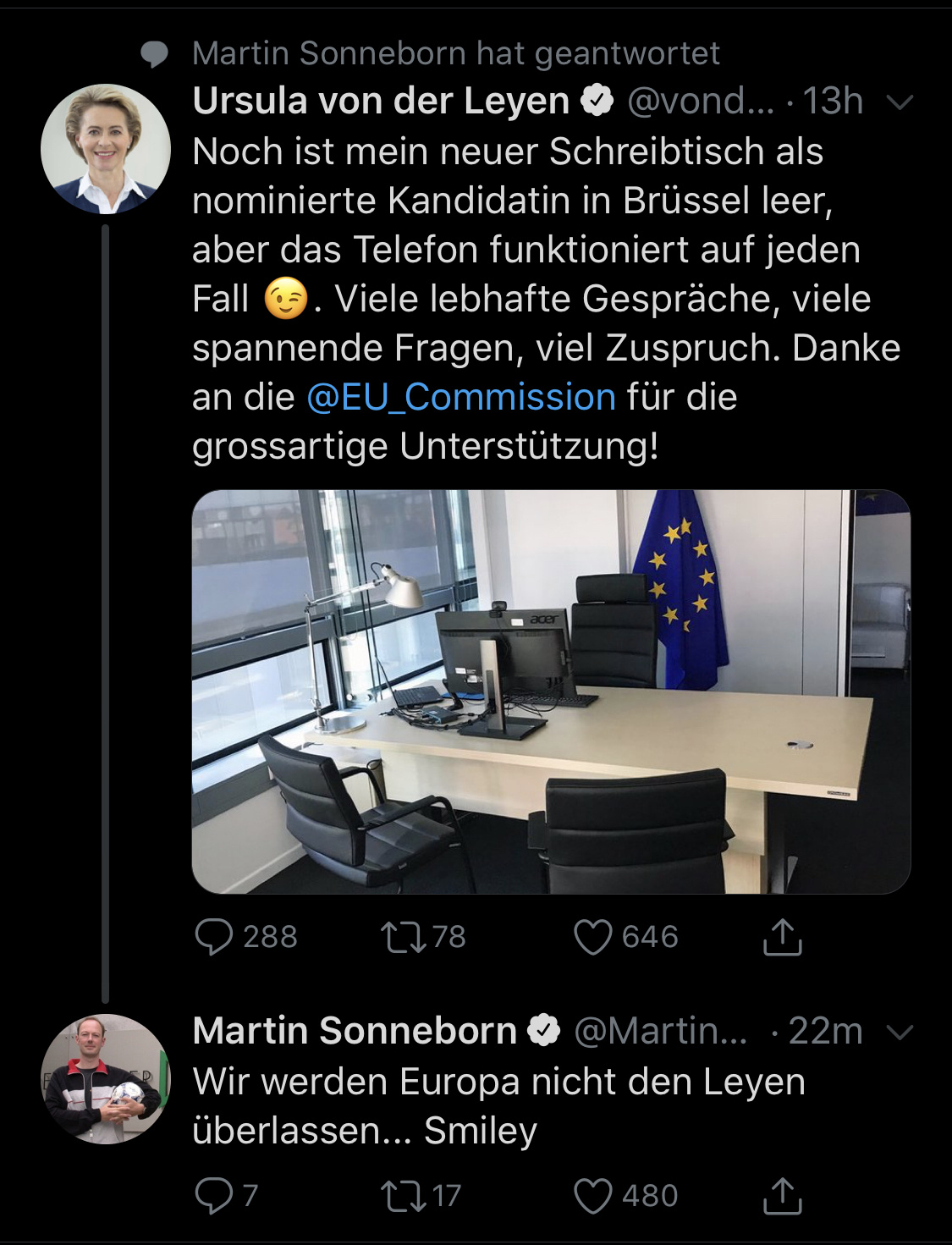Open options chevron on Sonneborn's tweet
This screenshot has width=952, height=1245.
pos(900,1032)
